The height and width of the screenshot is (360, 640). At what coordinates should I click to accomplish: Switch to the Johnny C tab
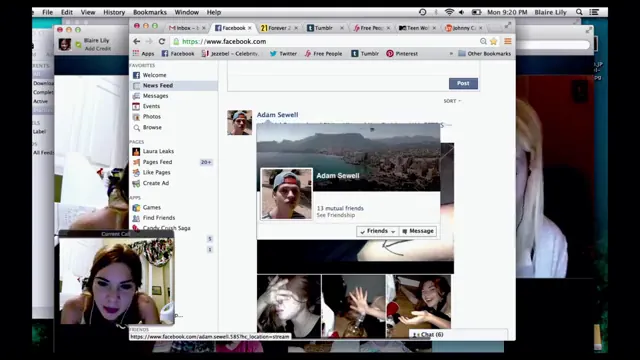(460, 28)
